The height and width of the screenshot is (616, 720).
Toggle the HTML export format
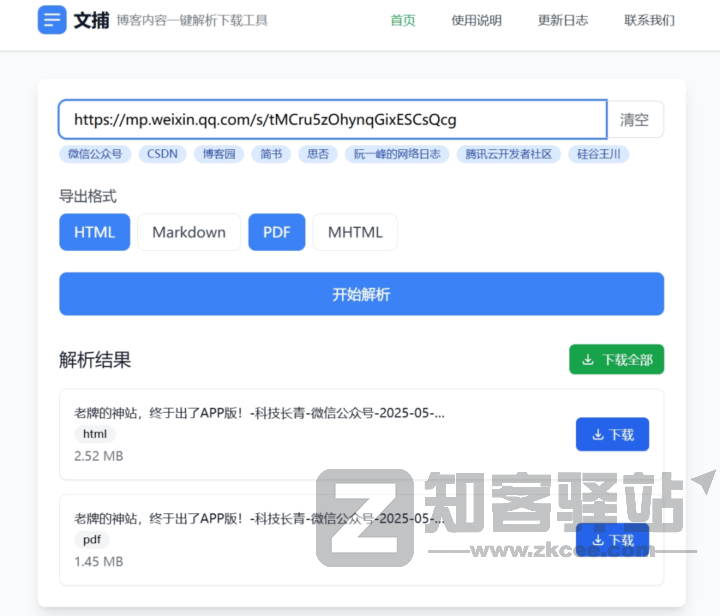(x=95, y=232)
